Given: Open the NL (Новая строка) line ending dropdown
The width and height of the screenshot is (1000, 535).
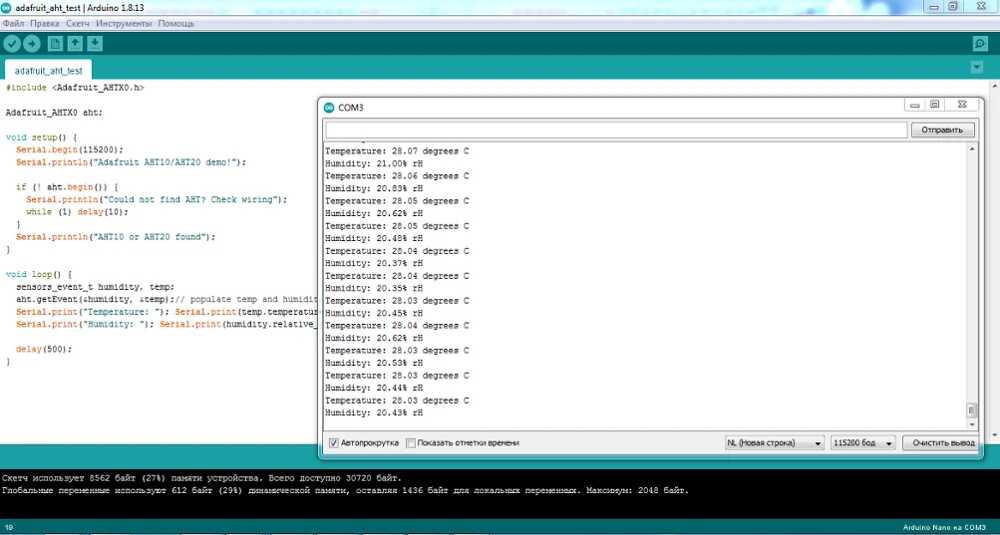Looking at the screenshot, I should tap(774, 443).
